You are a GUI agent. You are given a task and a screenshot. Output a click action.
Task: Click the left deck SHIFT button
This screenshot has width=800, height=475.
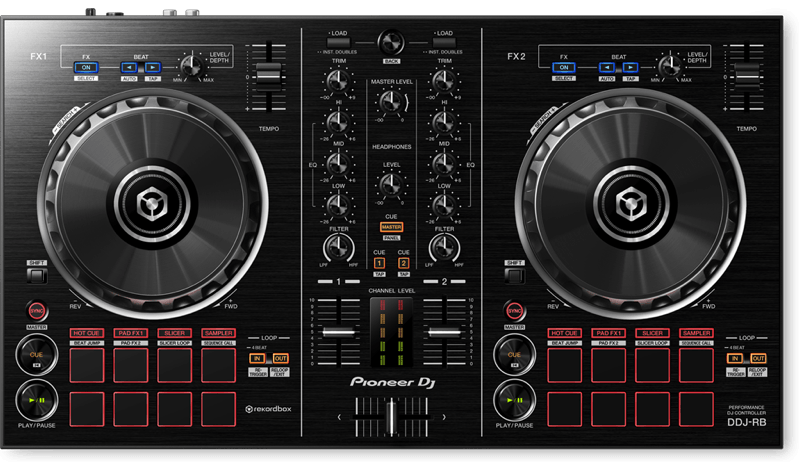[37, 276]
